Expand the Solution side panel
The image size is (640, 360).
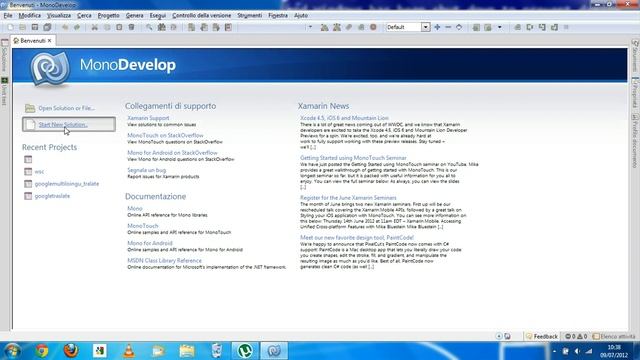(x=4, y=55)
